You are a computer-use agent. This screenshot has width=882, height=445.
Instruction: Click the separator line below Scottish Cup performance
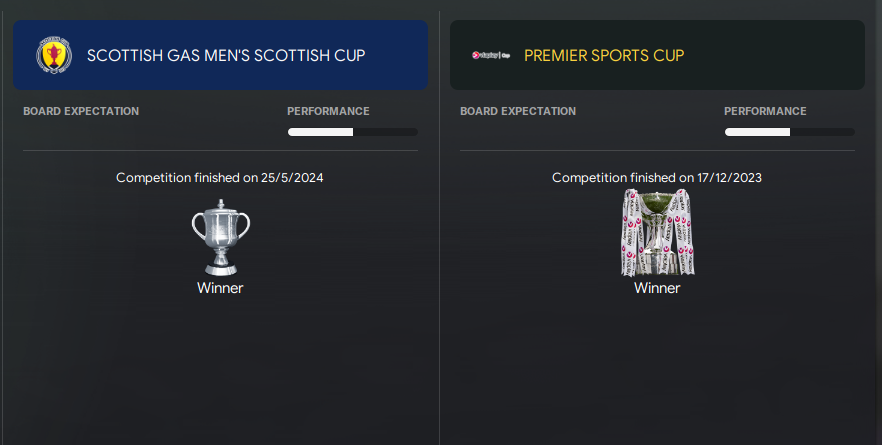coord(220,151)
